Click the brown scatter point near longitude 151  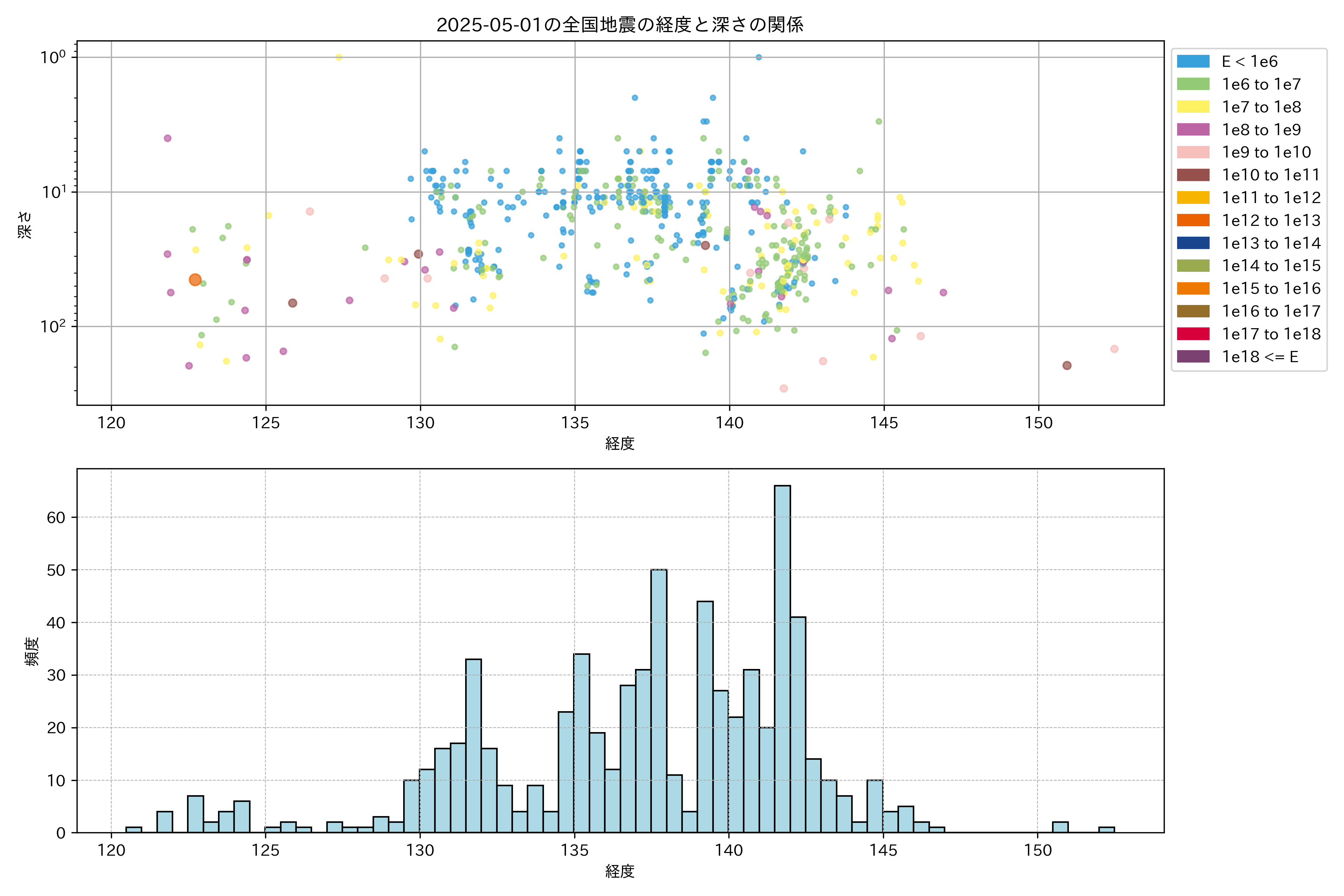1067,366
